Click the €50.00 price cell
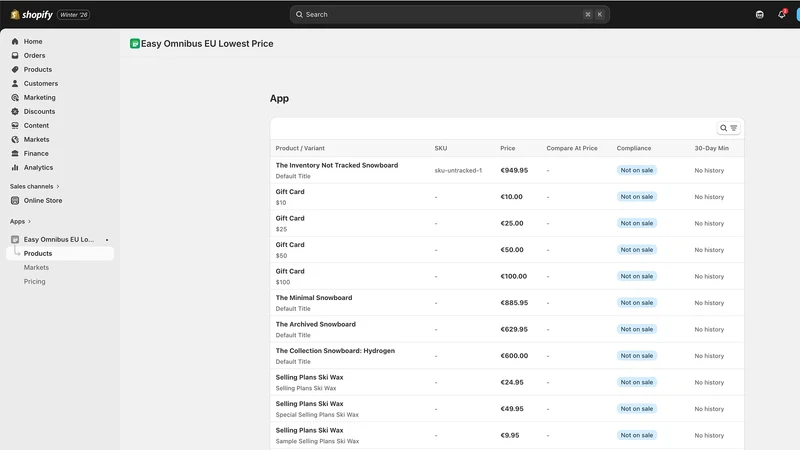 (x=512, y=249)
